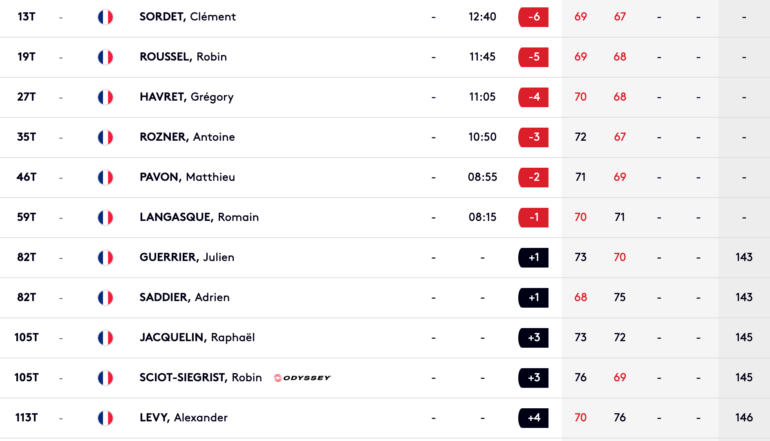Open GUERRIER, Julien player page
Viewport: 770px width, 441px height.
tap(187, 257)
